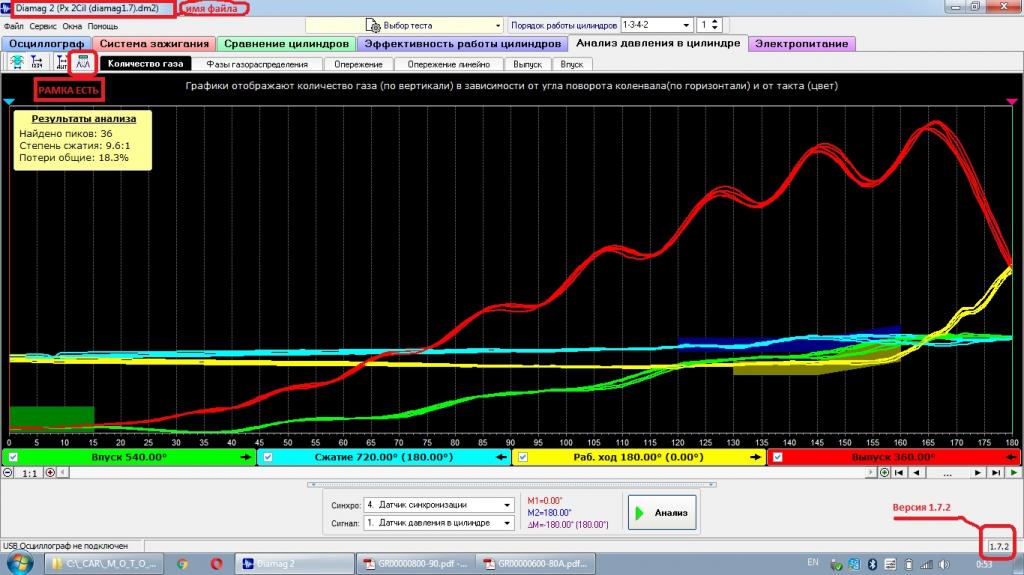Start playback with the green play arrow

point(1014,472)
